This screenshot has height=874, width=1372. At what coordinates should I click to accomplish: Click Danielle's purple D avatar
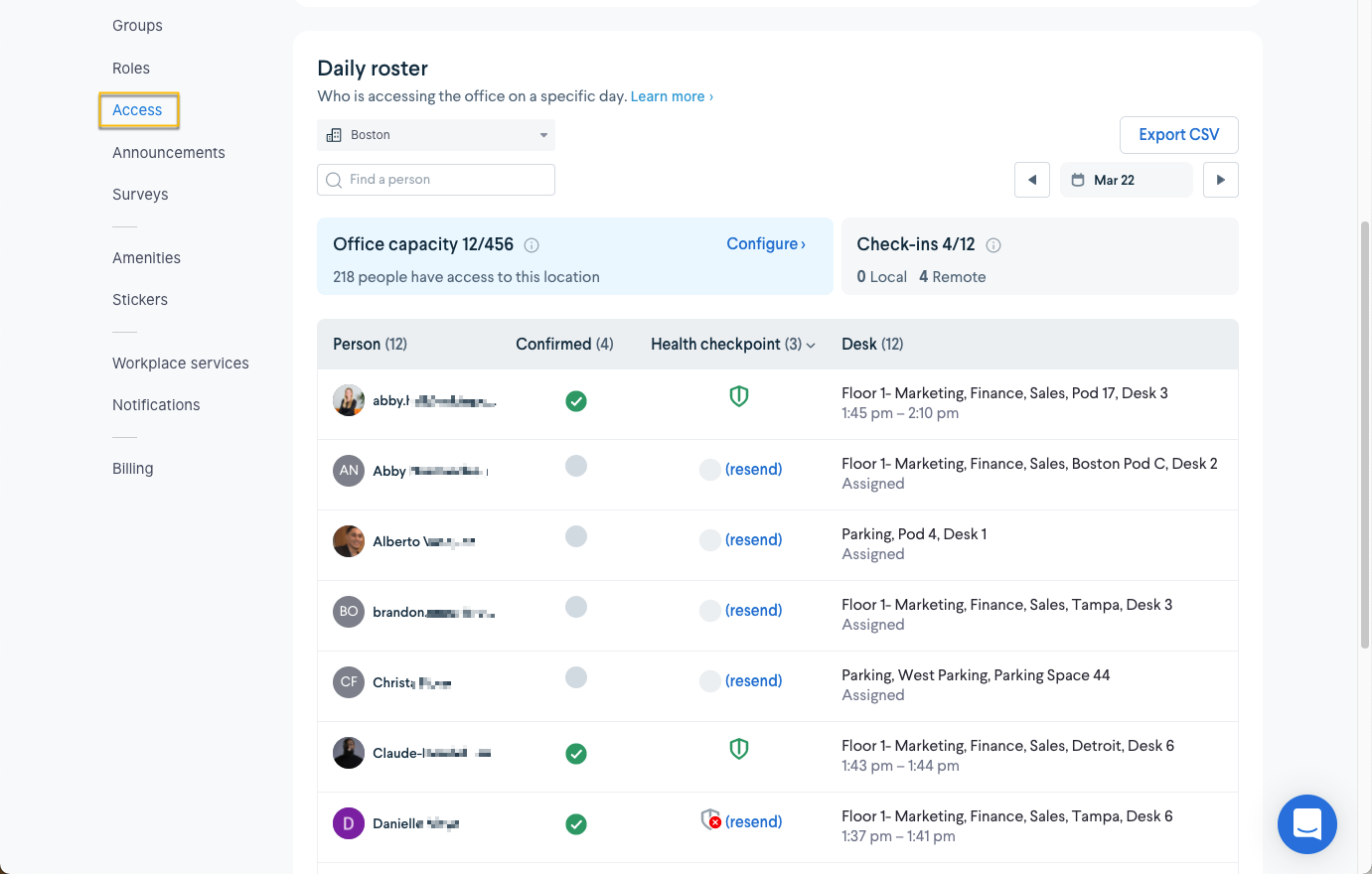point(349,823)
